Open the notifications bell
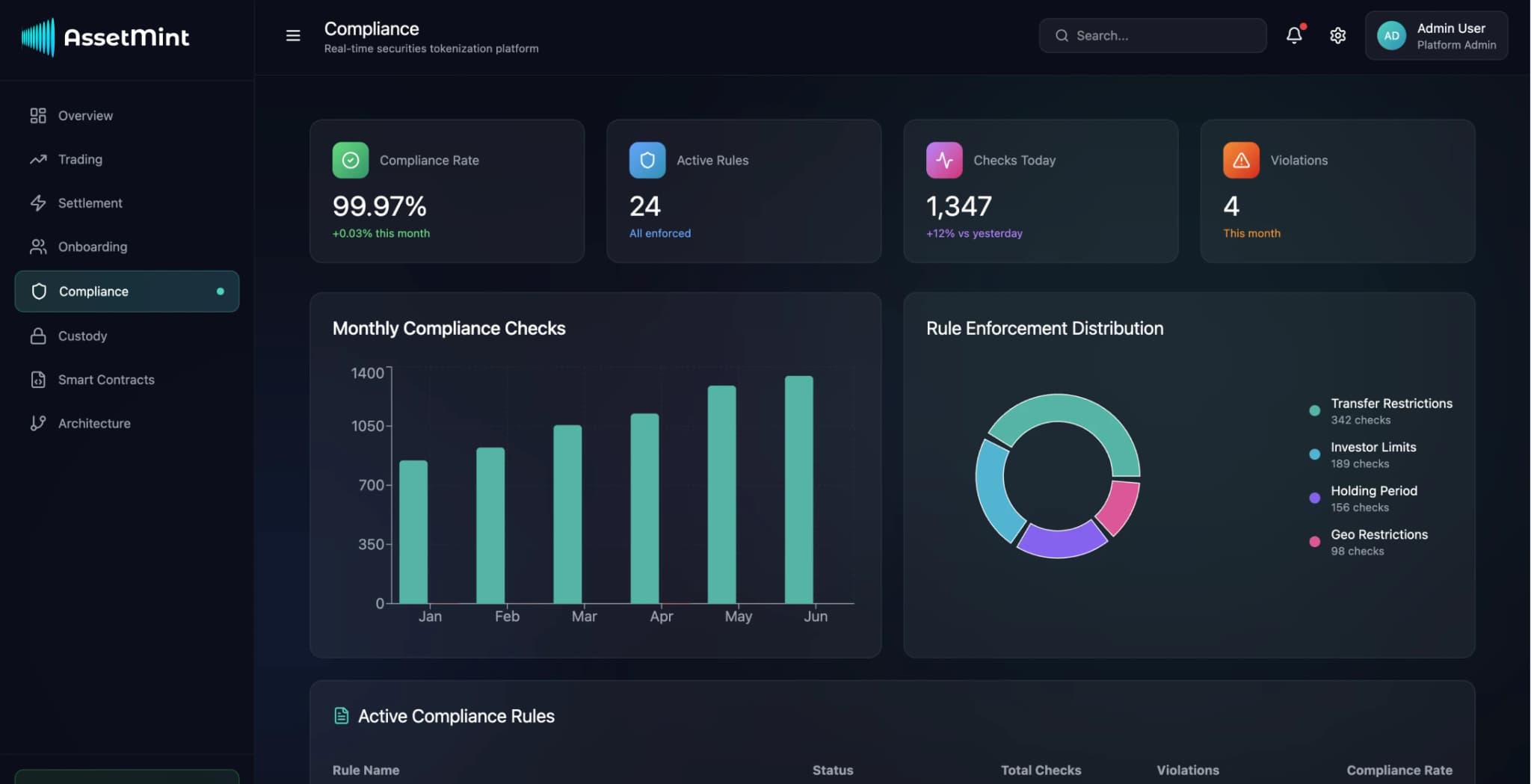This screenshot has height=784, width=1531. click(x=1295, y=35)
